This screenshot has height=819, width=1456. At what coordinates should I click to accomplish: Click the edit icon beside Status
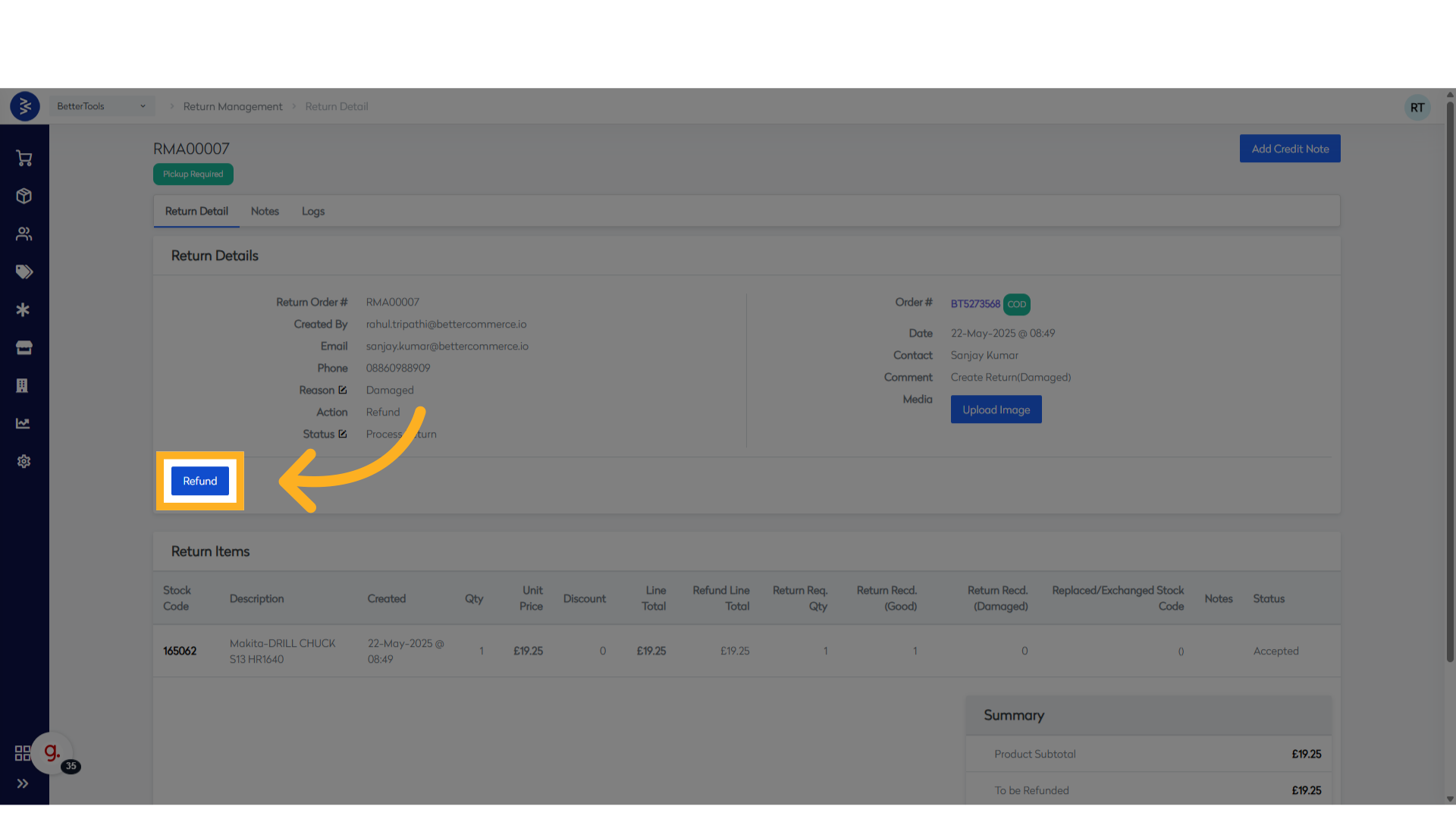click(343, 434)
